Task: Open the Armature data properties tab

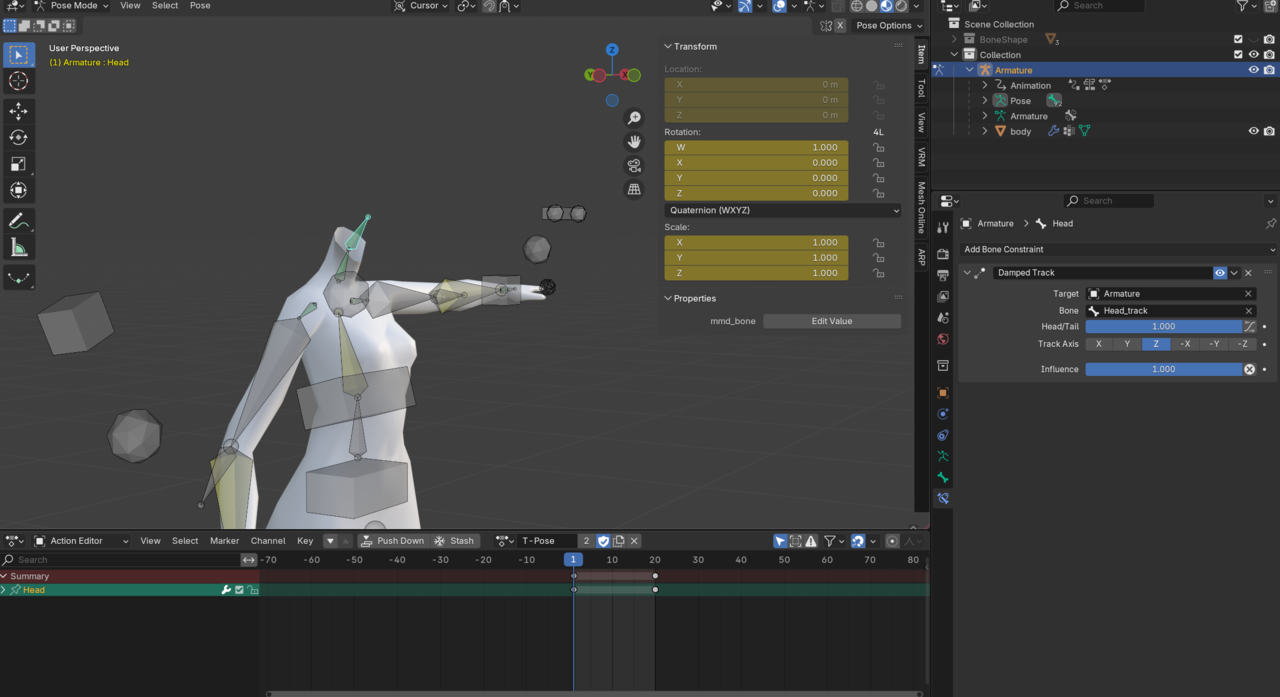Action: point(943,456)
